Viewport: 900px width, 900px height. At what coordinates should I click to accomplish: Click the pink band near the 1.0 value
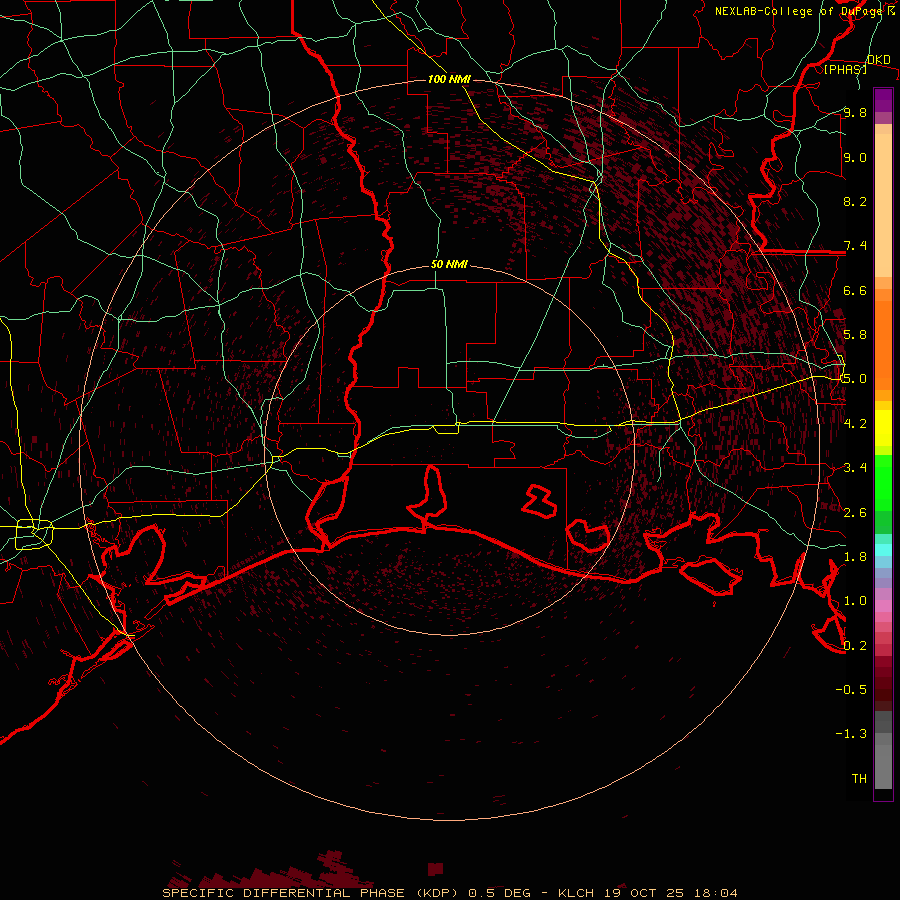(x=883, y=605)
